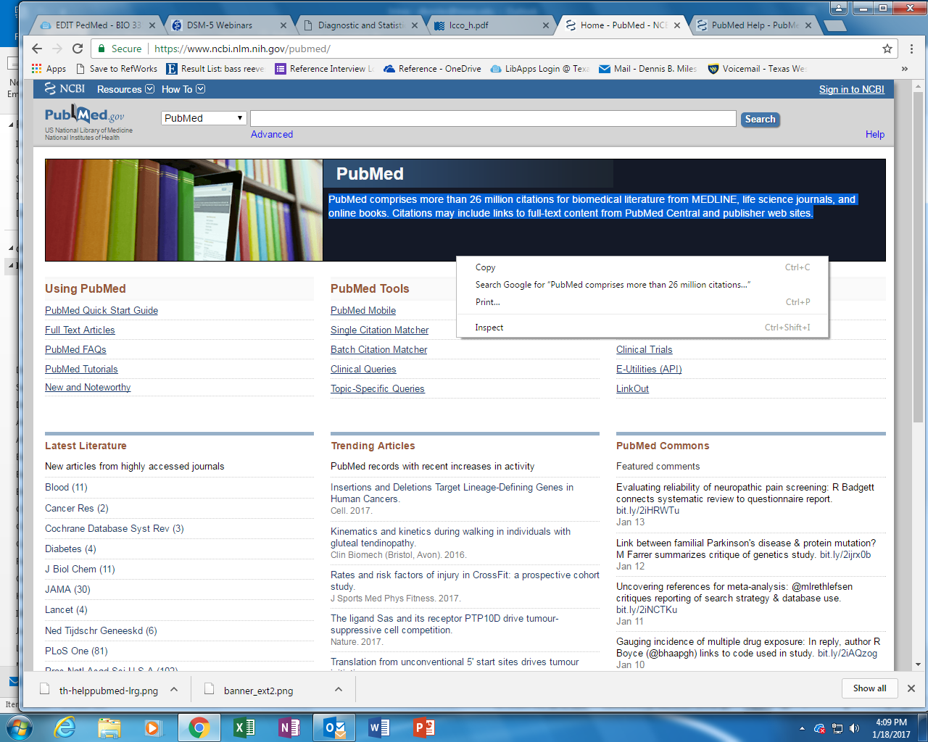Close the downloads bar with the X

(x=911, y=688)
